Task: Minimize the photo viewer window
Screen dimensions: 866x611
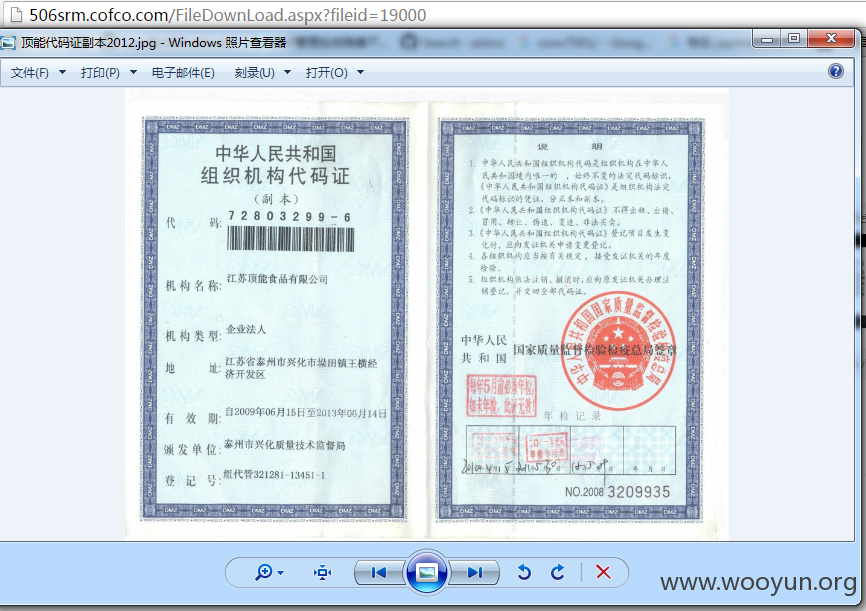Action: 767,39
